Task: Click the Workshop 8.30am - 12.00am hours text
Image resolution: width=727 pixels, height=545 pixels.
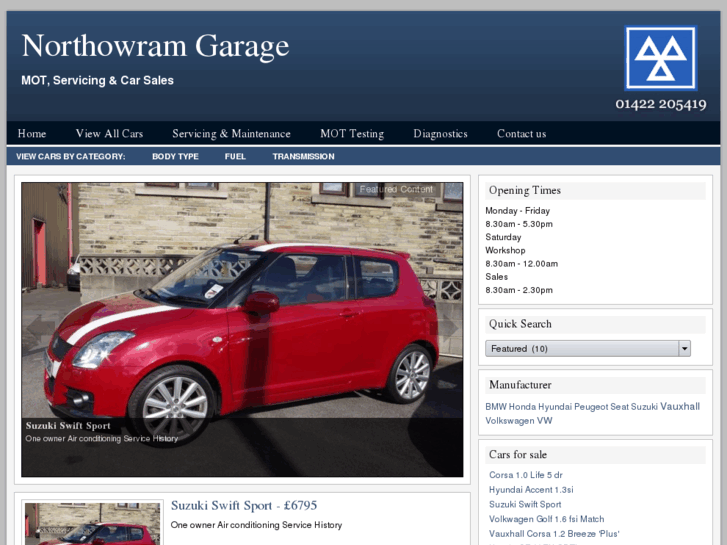Action: (522, 257)
